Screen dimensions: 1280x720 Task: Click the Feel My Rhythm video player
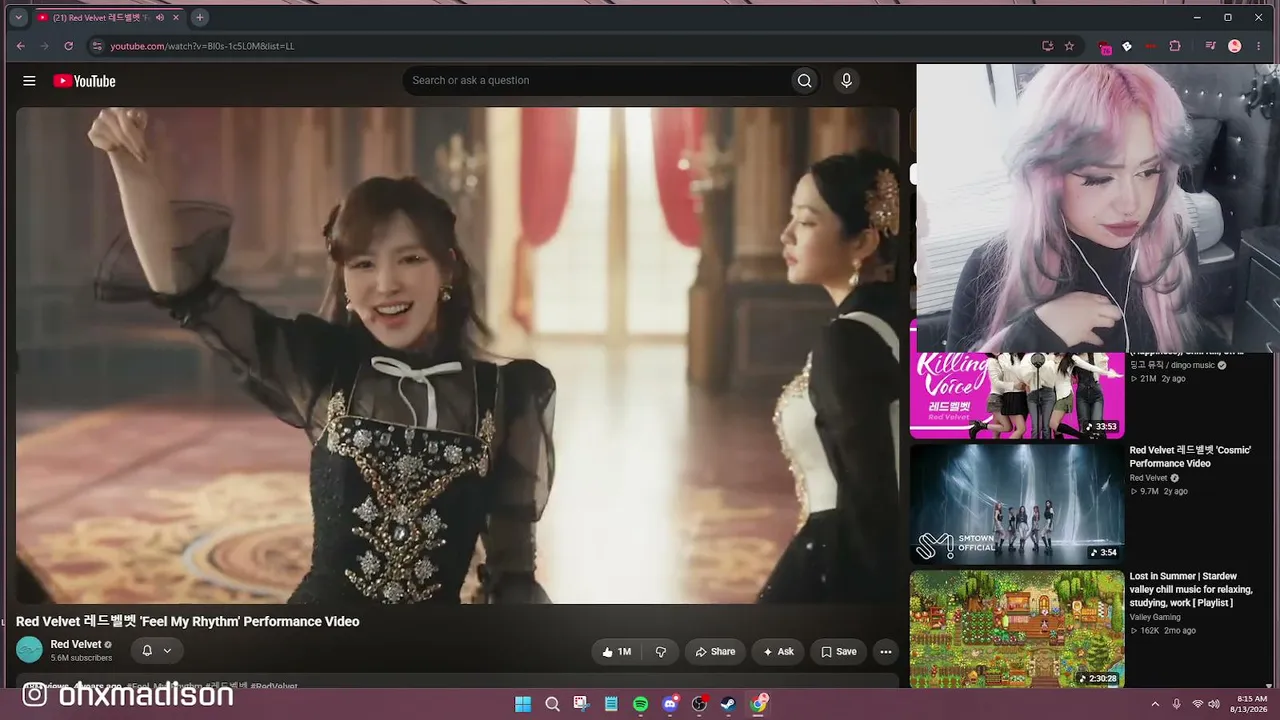click(457, 355)
